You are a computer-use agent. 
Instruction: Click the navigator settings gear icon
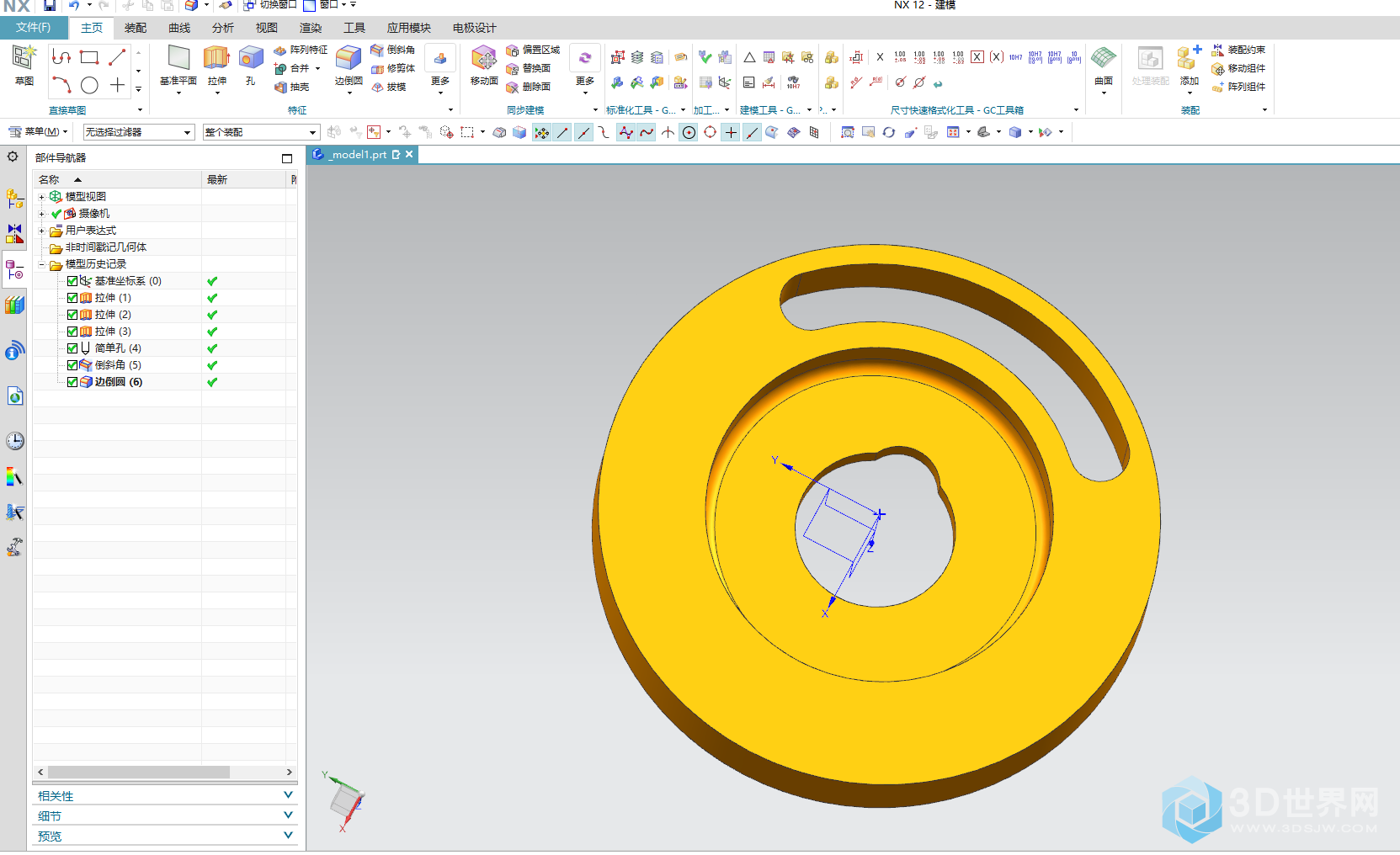[x=13, y=157]
